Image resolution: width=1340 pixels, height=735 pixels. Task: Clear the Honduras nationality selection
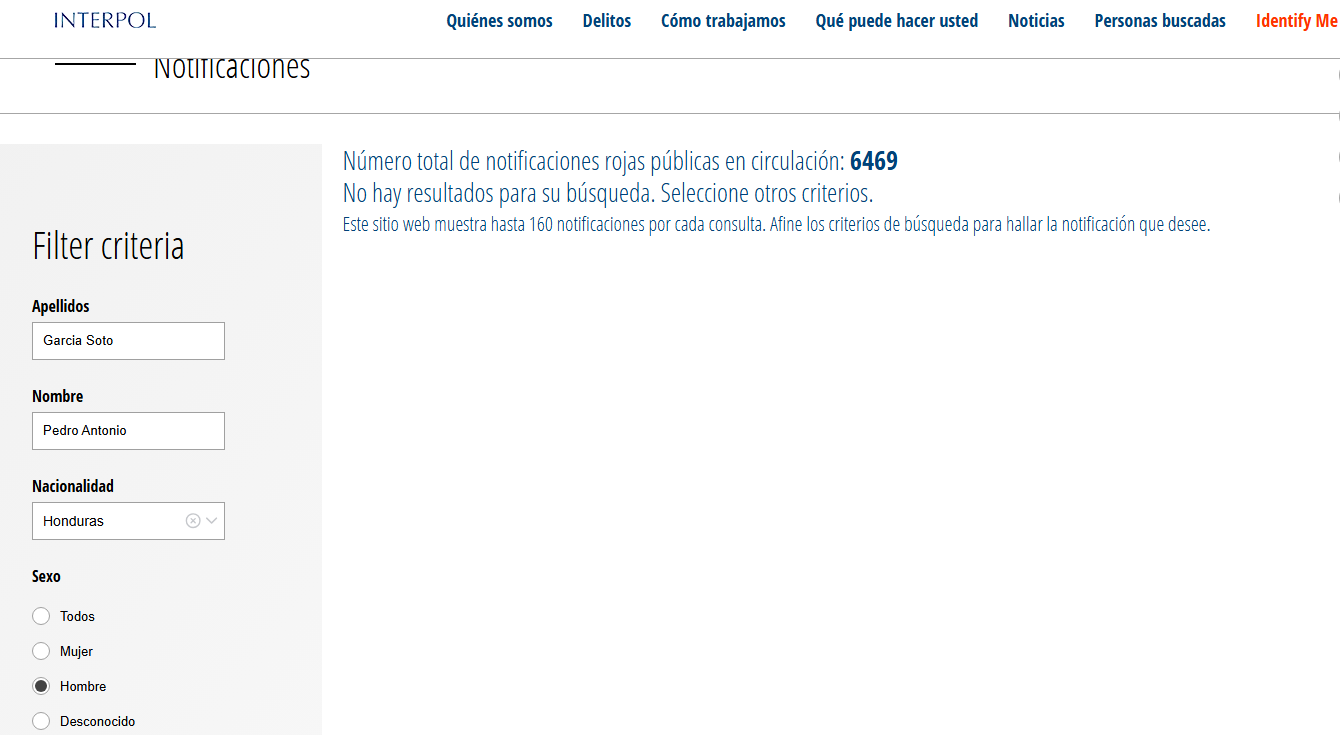point(193,521)
